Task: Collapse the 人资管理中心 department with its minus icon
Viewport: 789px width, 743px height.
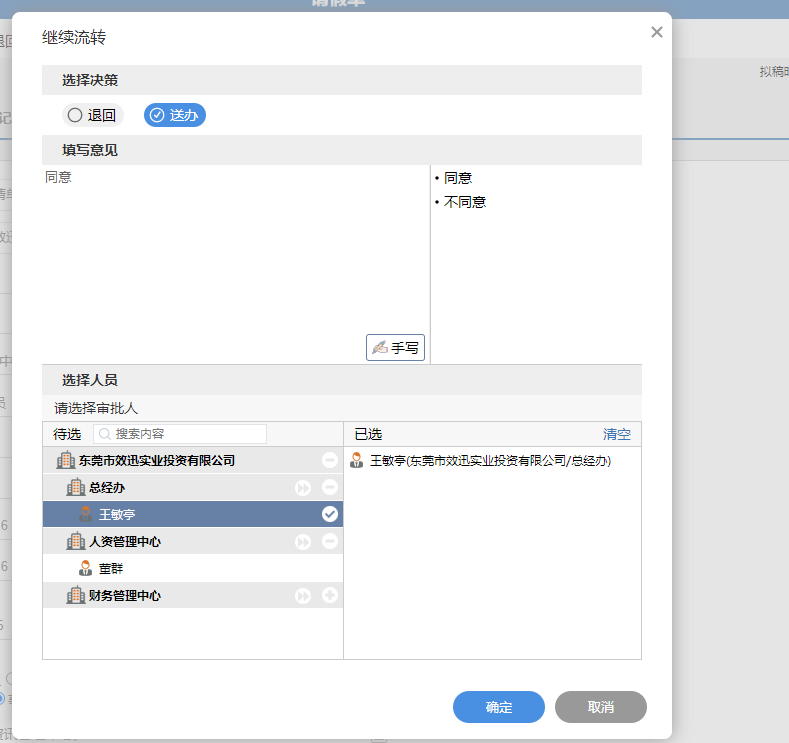Action: [x=330, y=541]
